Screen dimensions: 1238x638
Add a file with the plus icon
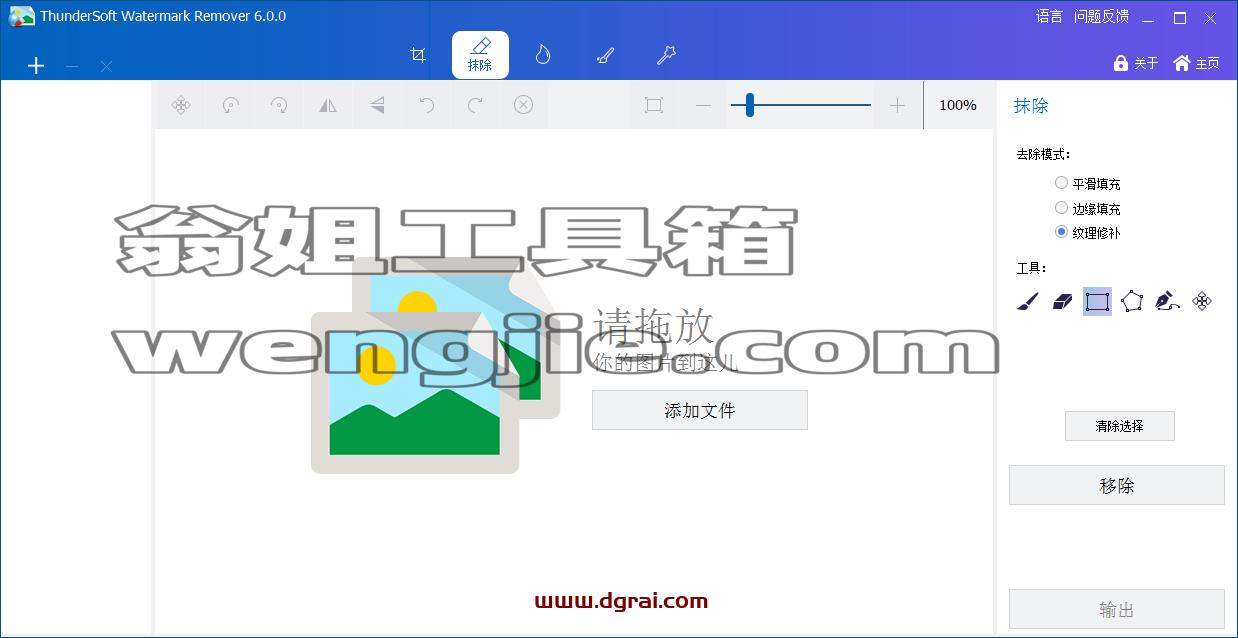click(36, 66)
